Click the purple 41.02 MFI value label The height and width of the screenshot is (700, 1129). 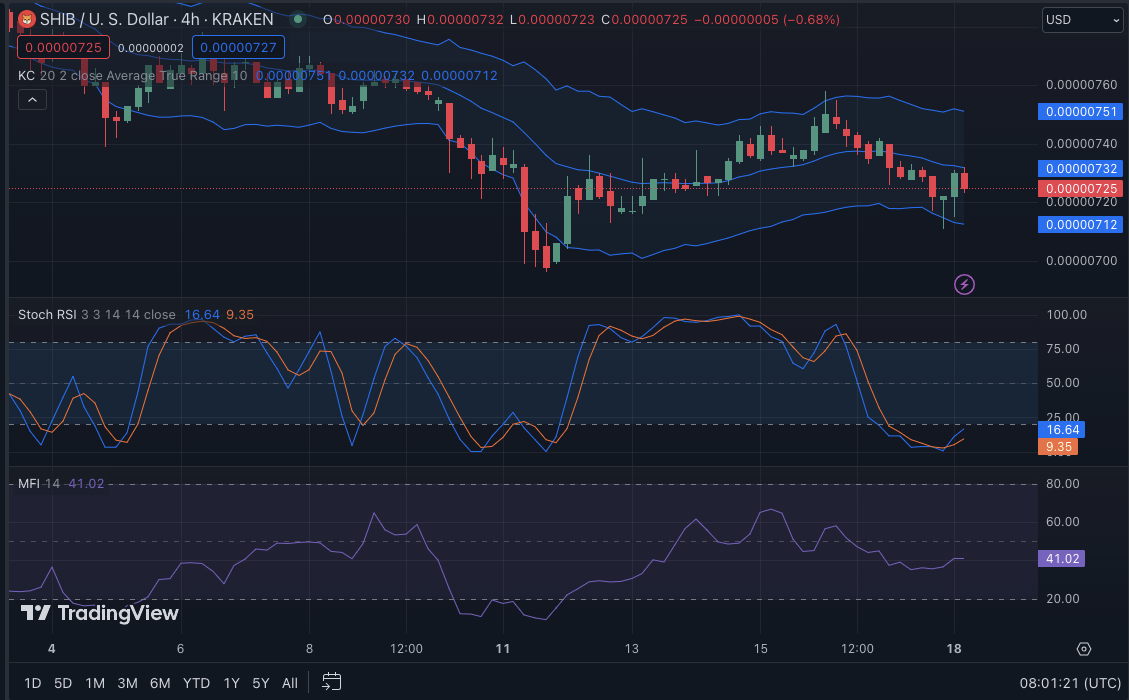pos(1062,559)
